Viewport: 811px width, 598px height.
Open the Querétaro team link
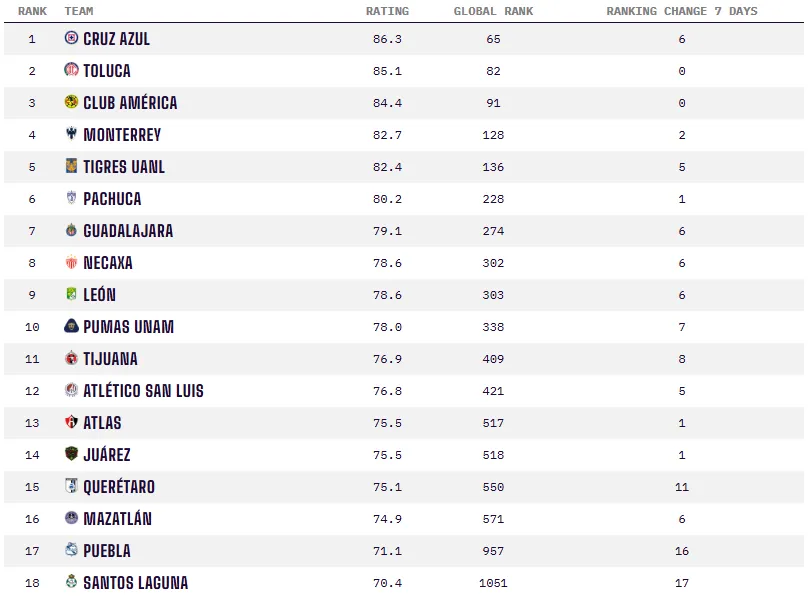click(119, 487)
